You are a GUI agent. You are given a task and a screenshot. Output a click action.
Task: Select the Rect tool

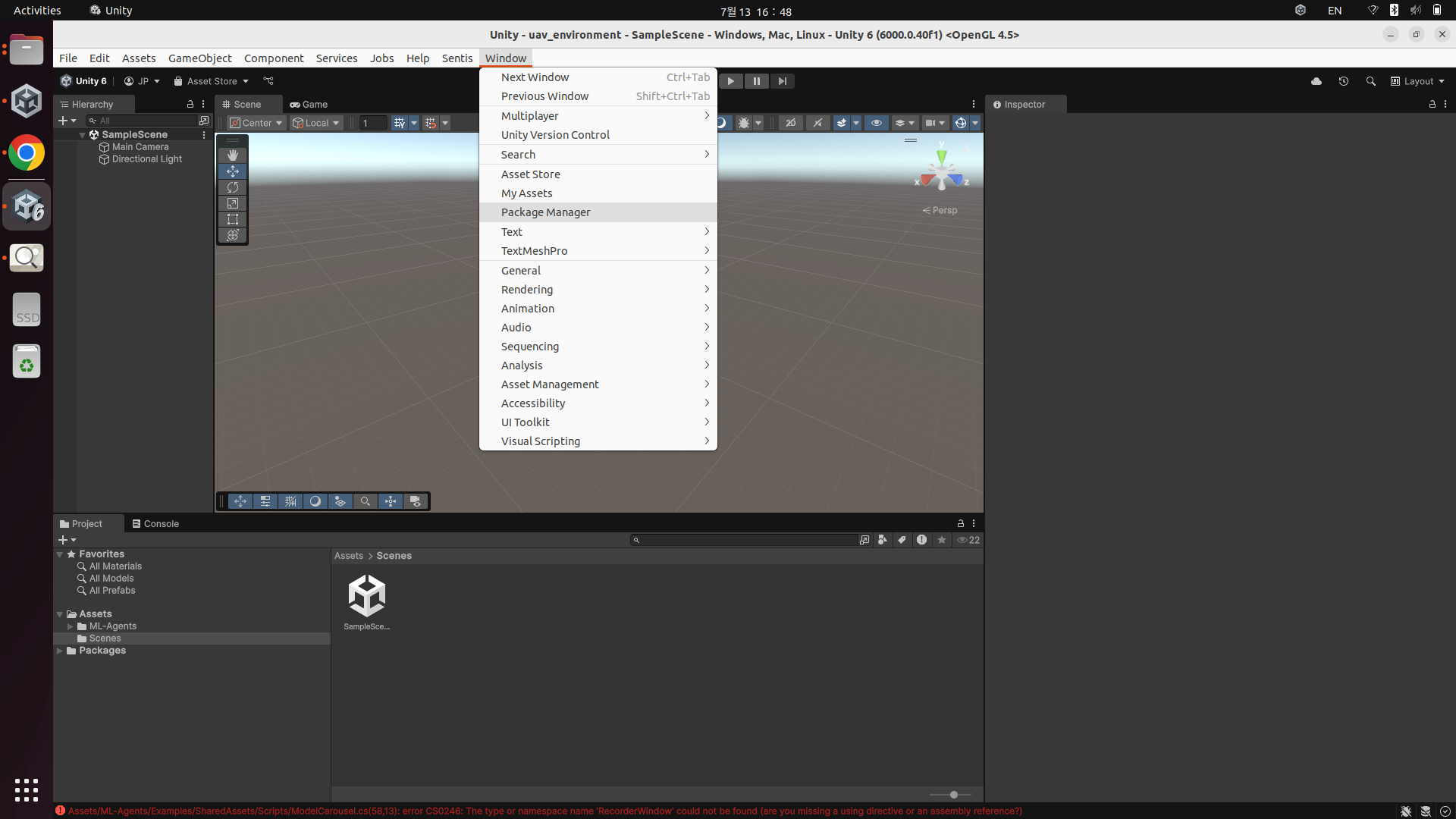point(232,219)
